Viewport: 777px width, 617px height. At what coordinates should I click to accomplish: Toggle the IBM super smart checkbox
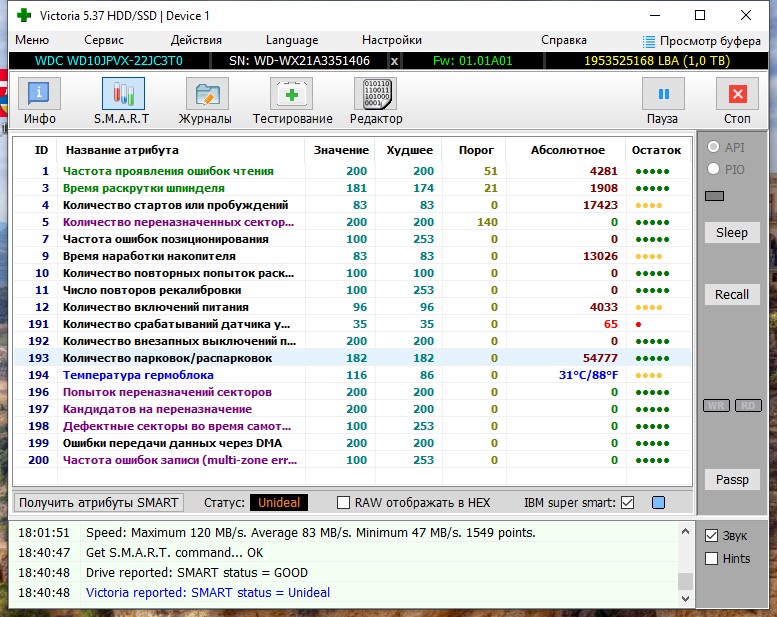[627, 503]
